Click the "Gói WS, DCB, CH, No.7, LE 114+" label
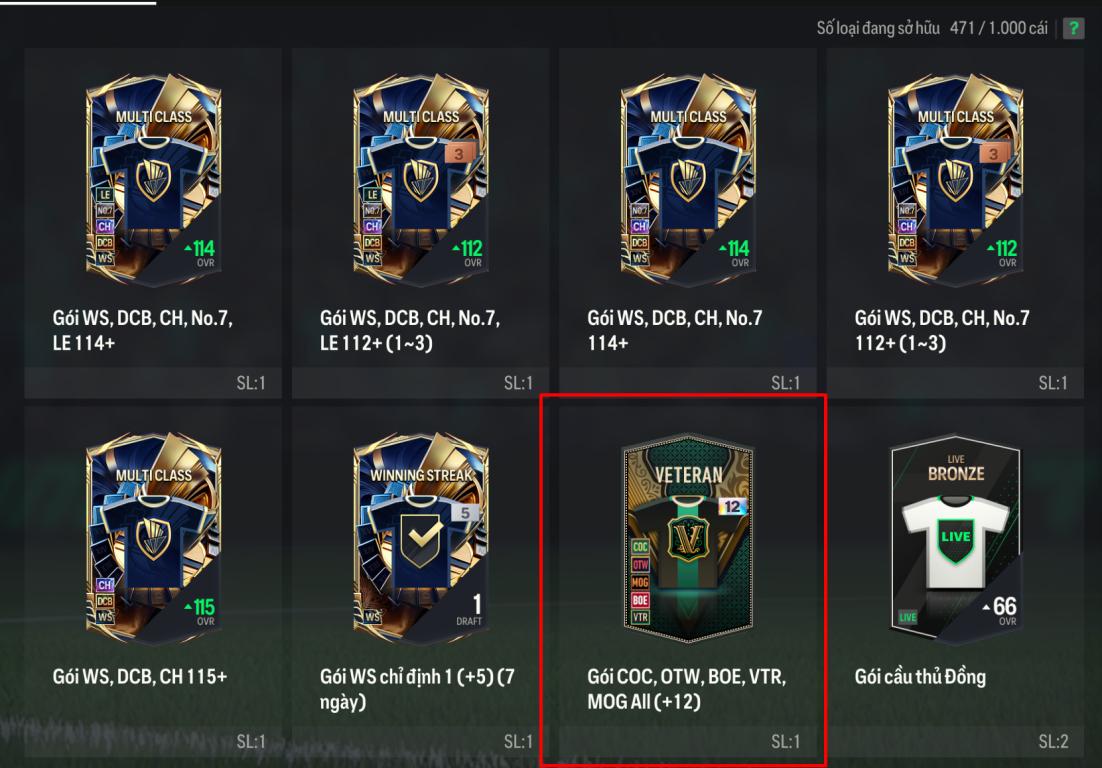1102x768 pixels. [143, 330]
